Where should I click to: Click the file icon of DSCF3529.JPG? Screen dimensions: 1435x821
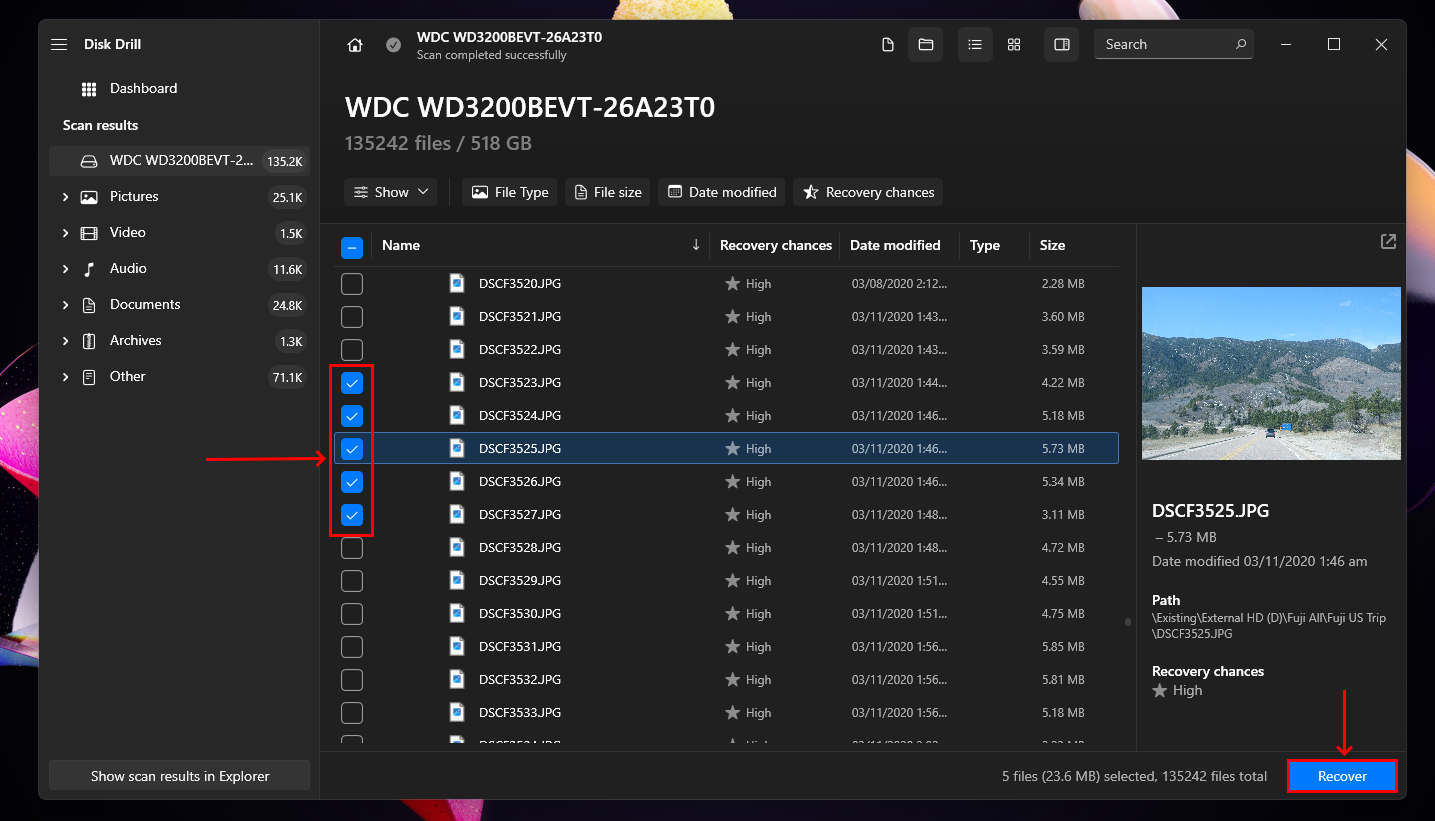pyautogui.click(x=457, y=581)
